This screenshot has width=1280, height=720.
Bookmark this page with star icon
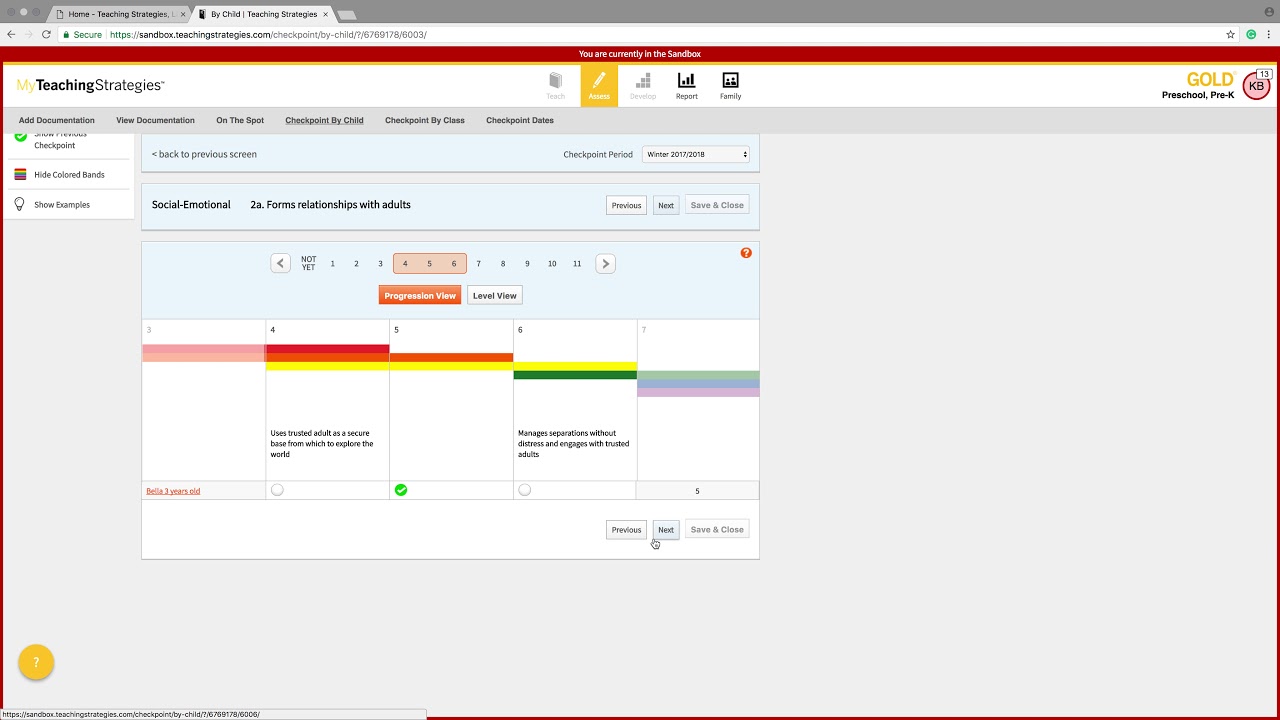coord(1231,34)
